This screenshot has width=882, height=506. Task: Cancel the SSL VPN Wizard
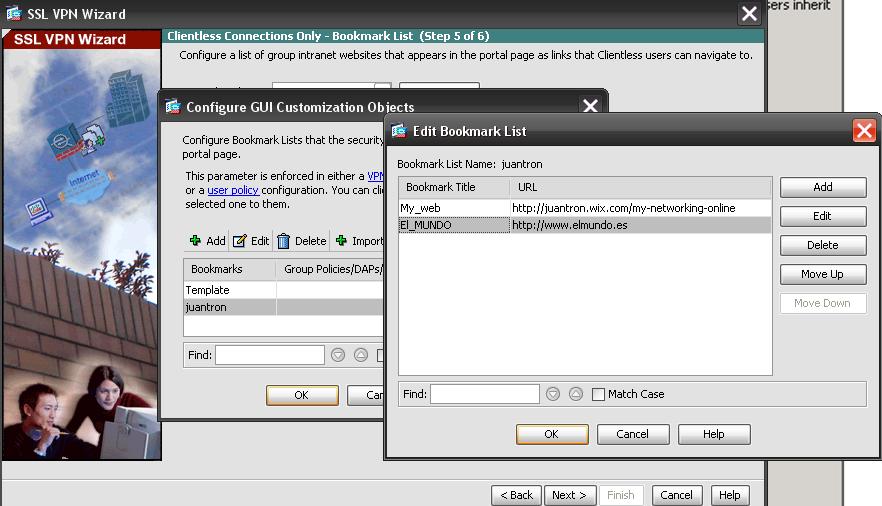click(677, 495)
